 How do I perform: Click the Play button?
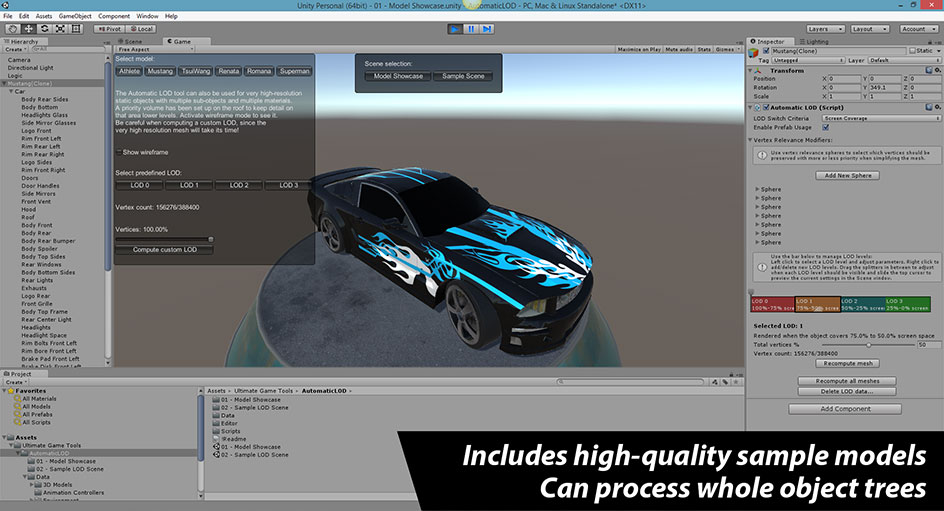click(x=455, y=28)
